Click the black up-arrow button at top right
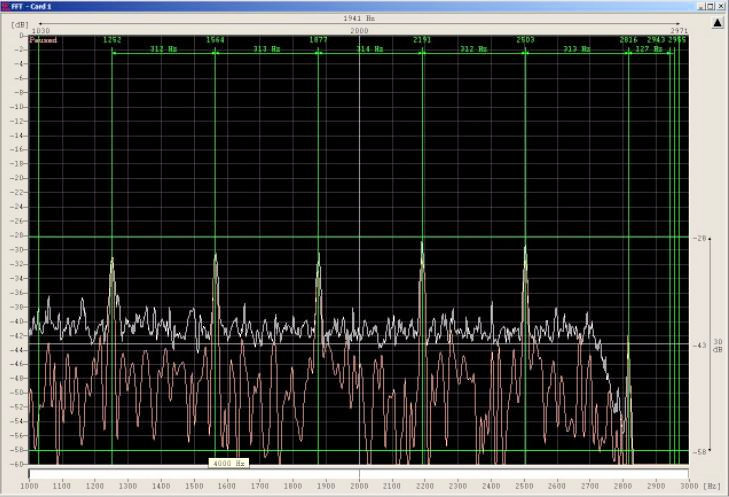 pos(716,24)
